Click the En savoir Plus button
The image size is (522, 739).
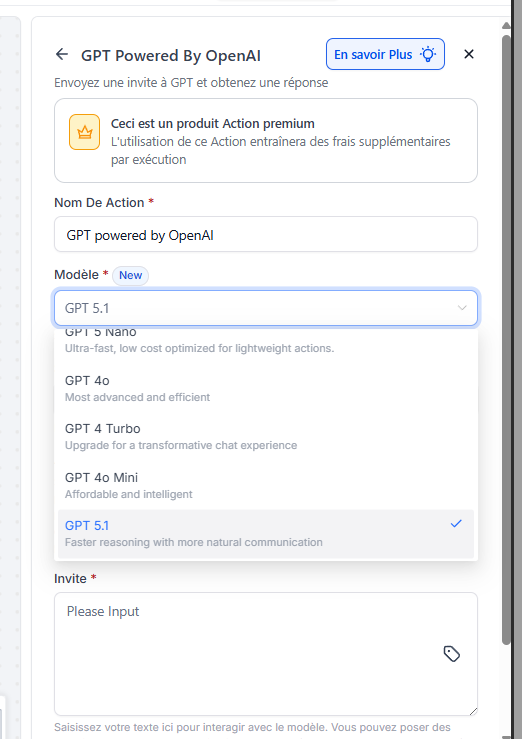click(385, 54)
